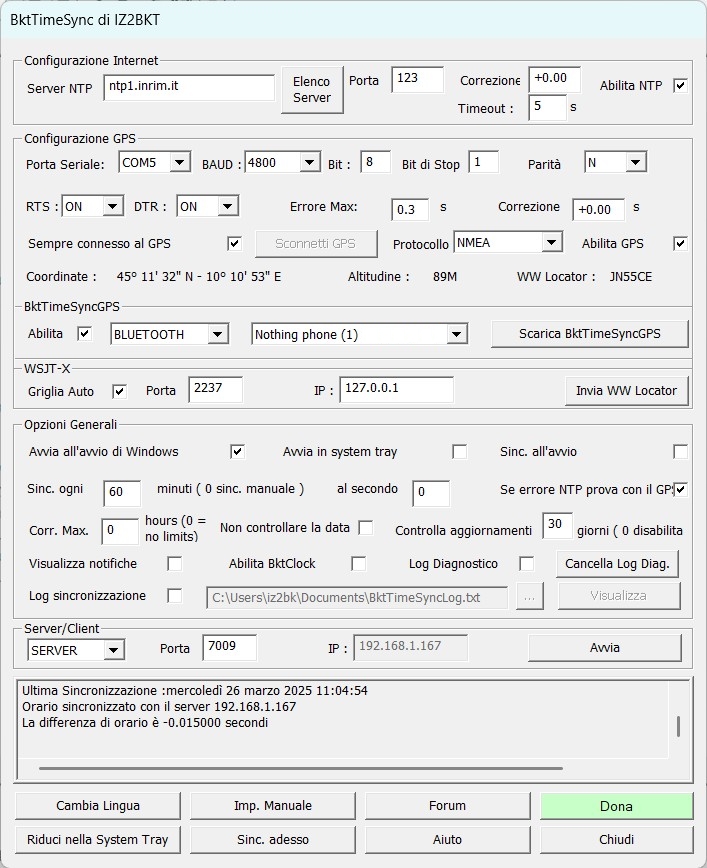
Task: Open Aiuto help button
Action: tap(447, 840)
